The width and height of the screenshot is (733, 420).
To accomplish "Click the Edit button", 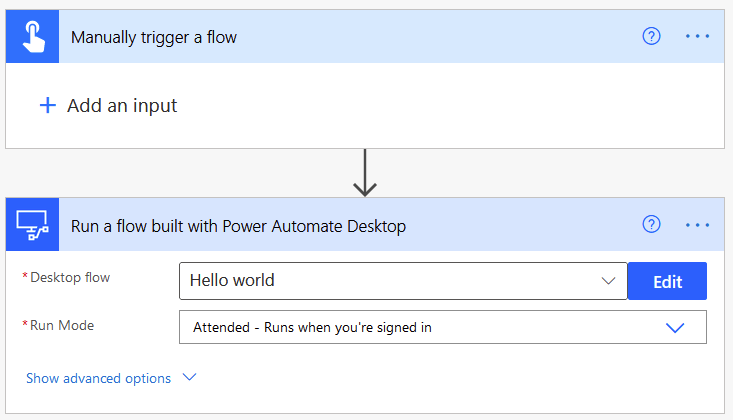I will pos(667,281).
